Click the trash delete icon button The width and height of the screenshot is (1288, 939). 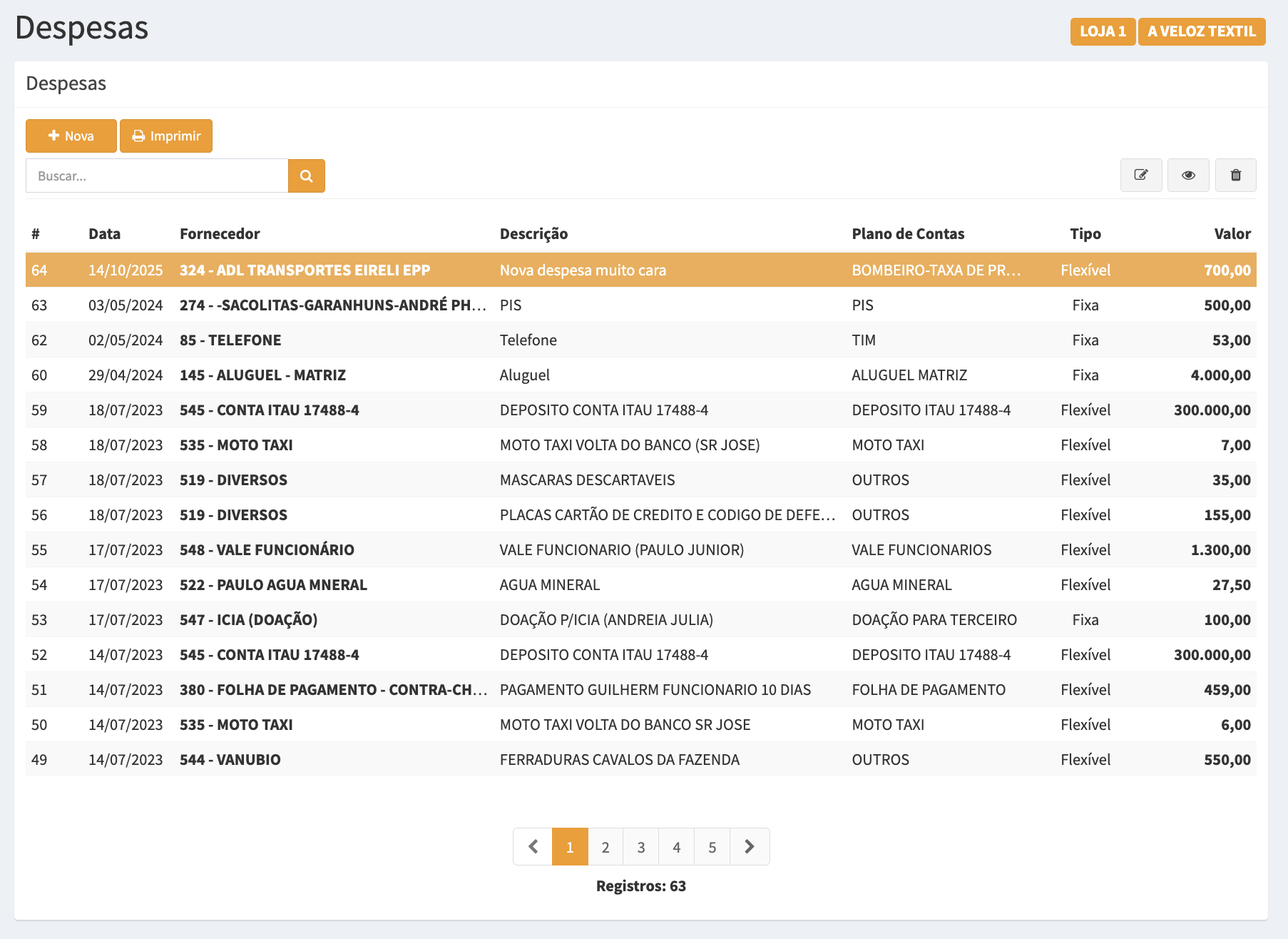pos(1235,176)
